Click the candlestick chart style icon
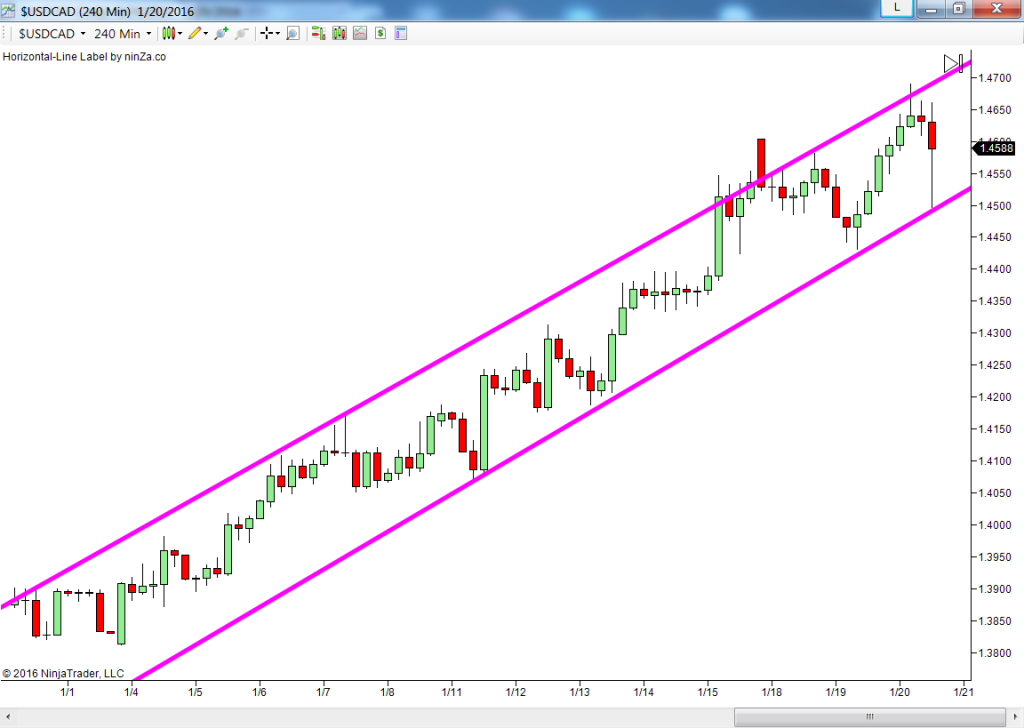Image resolution: width=1024 pixels, height=728 pixels. point(168,33)
